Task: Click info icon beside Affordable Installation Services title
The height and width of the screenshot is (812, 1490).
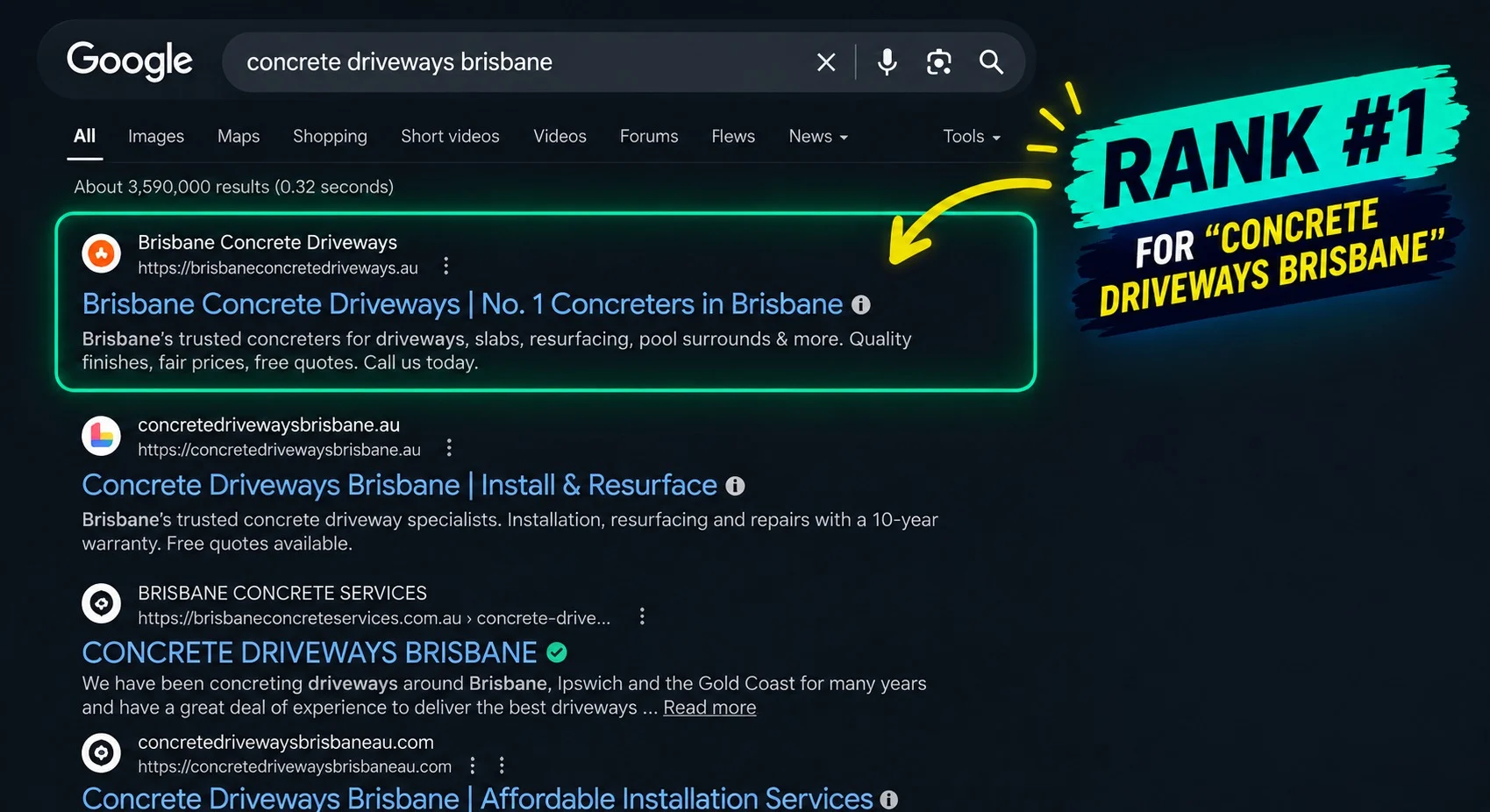Action: pyautogui.click(x=888, y=800)
